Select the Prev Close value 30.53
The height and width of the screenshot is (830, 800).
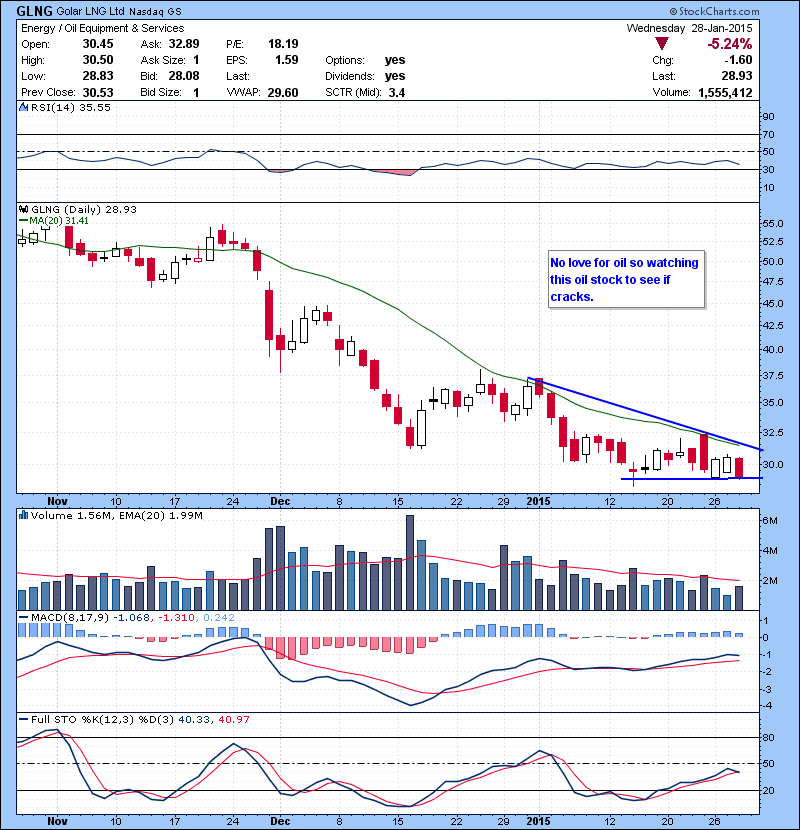pos(98,92)
